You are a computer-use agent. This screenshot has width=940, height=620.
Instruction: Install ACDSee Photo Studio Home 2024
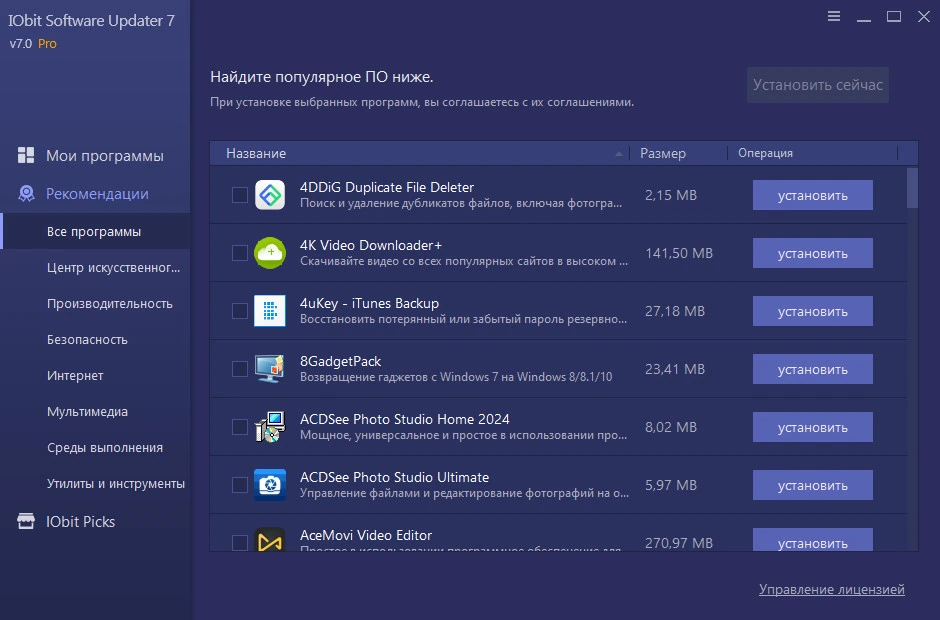[x=812, y=427]
